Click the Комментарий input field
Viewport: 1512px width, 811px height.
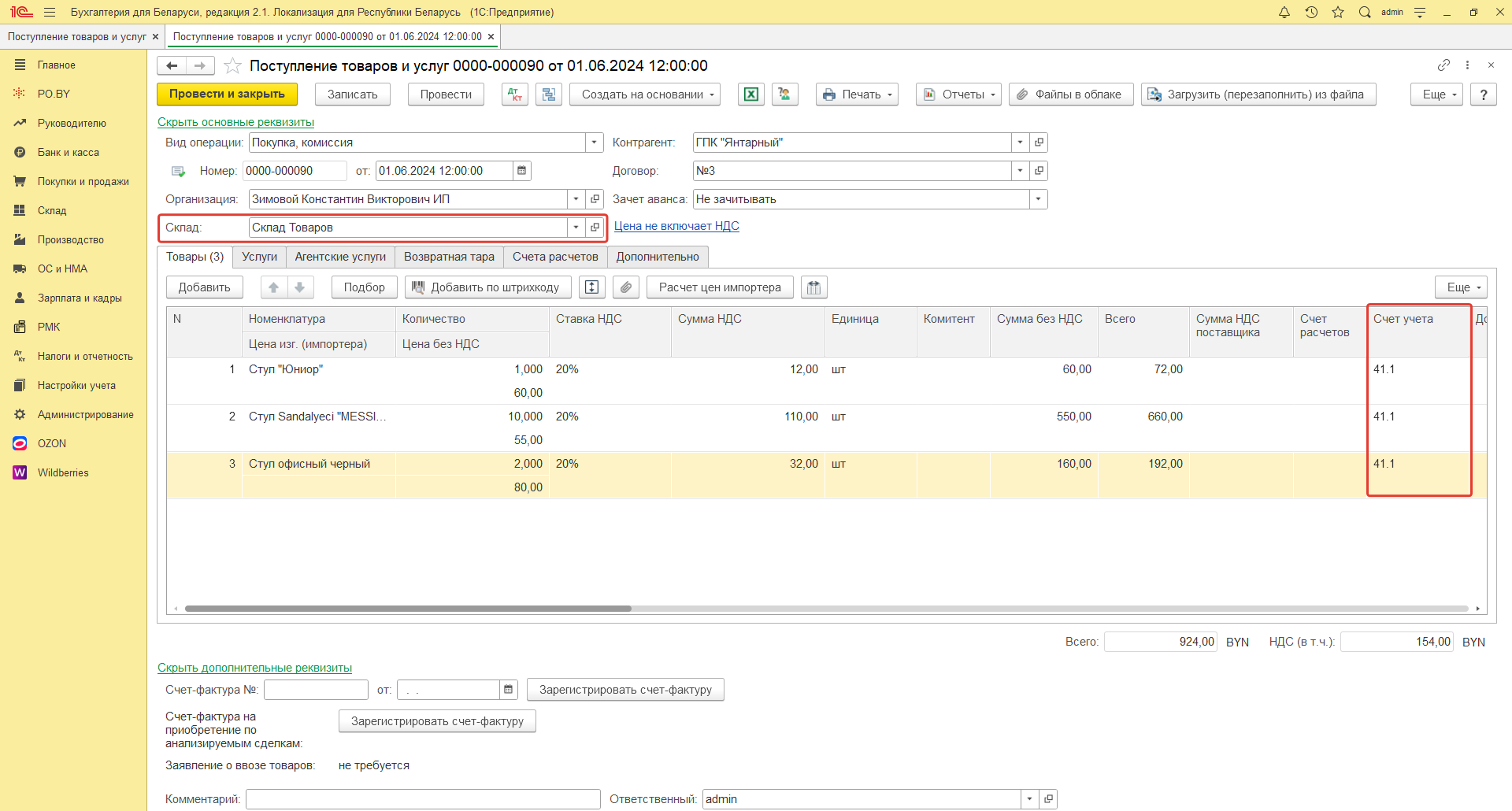(x=423, y=799)
